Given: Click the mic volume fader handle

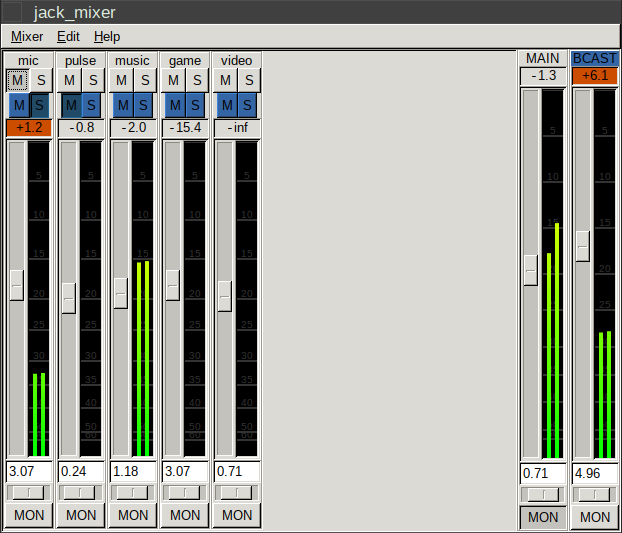Looking at the screenshot, I should [17, 285].
